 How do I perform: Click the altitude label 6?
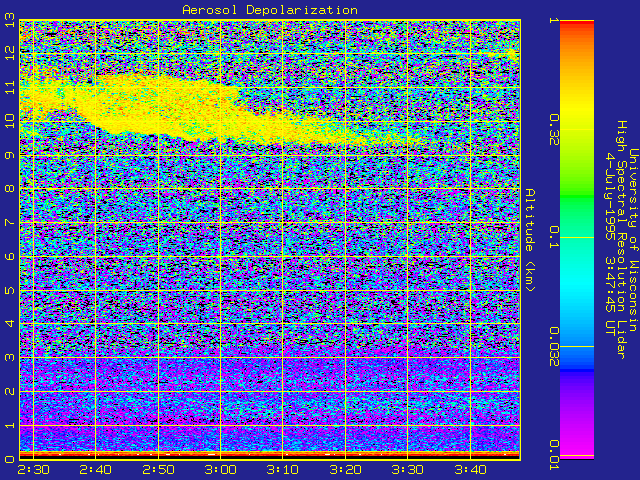coord(10,256)
